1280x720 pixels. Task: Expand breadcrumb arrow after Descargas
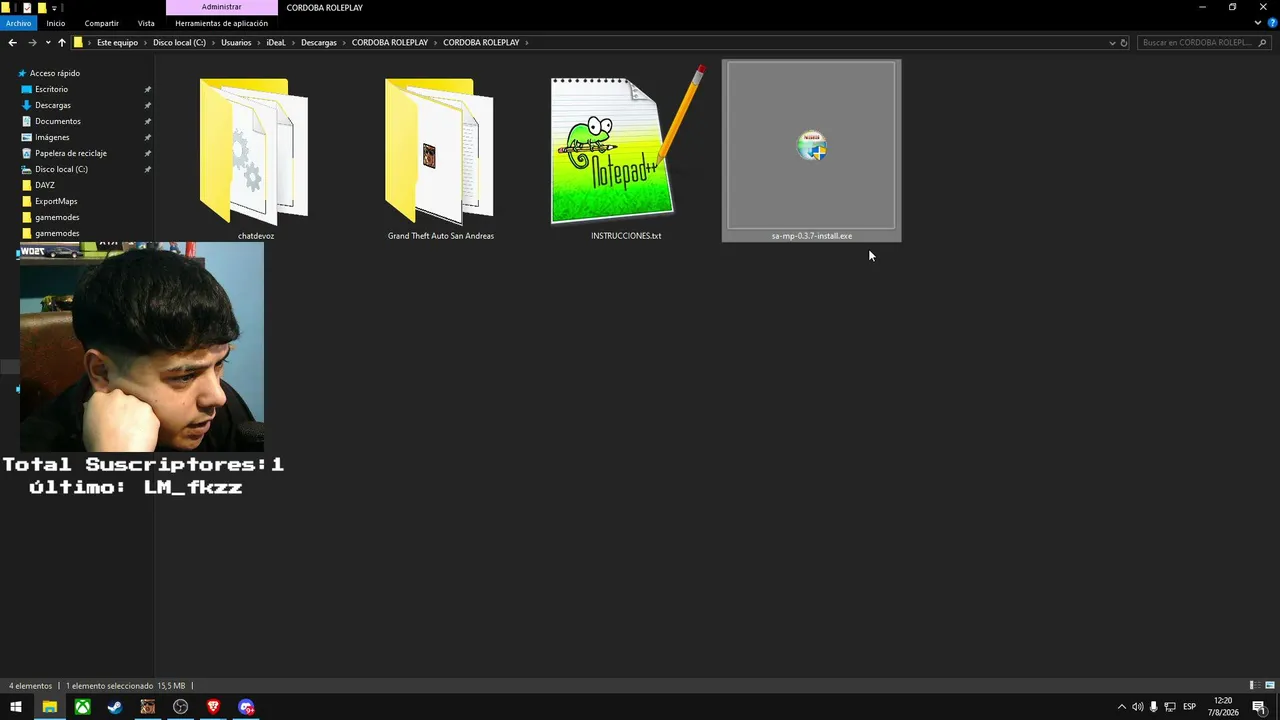pos(345,43)
